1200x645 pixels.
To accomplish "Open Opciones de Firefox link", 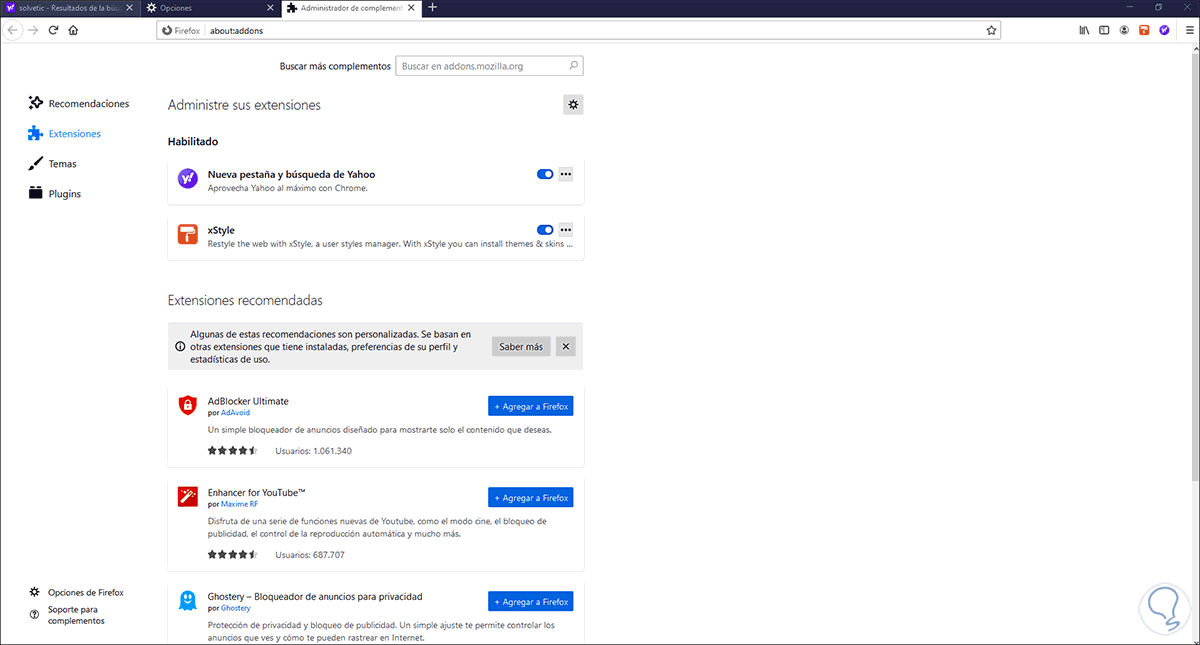I will [x=77, y=592].
